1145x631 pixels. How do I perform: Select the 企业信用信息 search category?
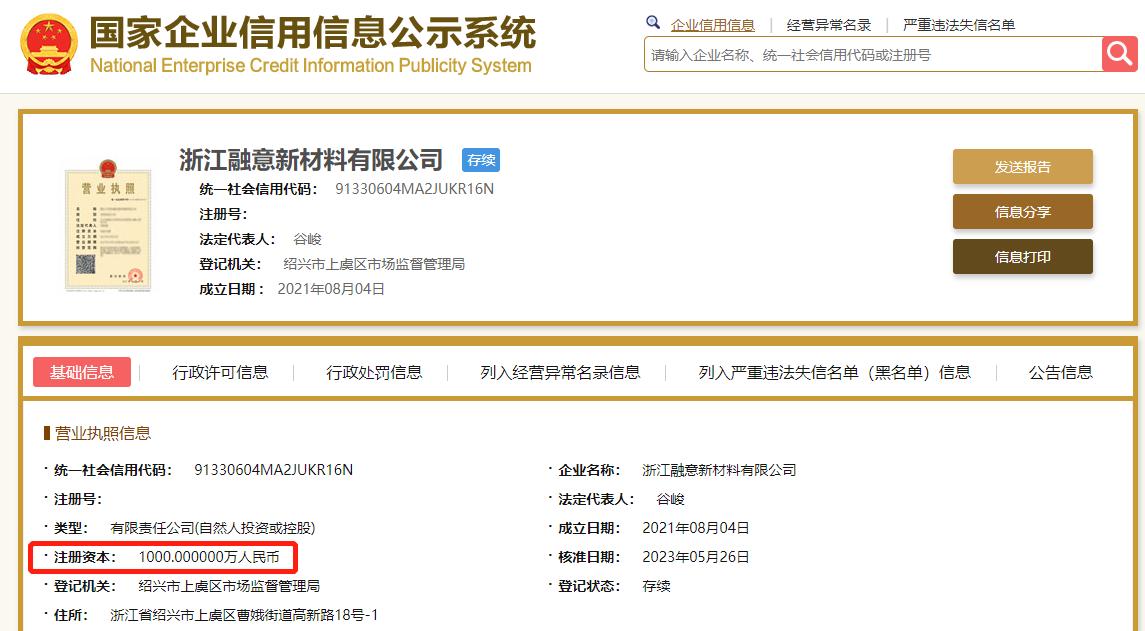pyautogui.click(x=712, y=25)
